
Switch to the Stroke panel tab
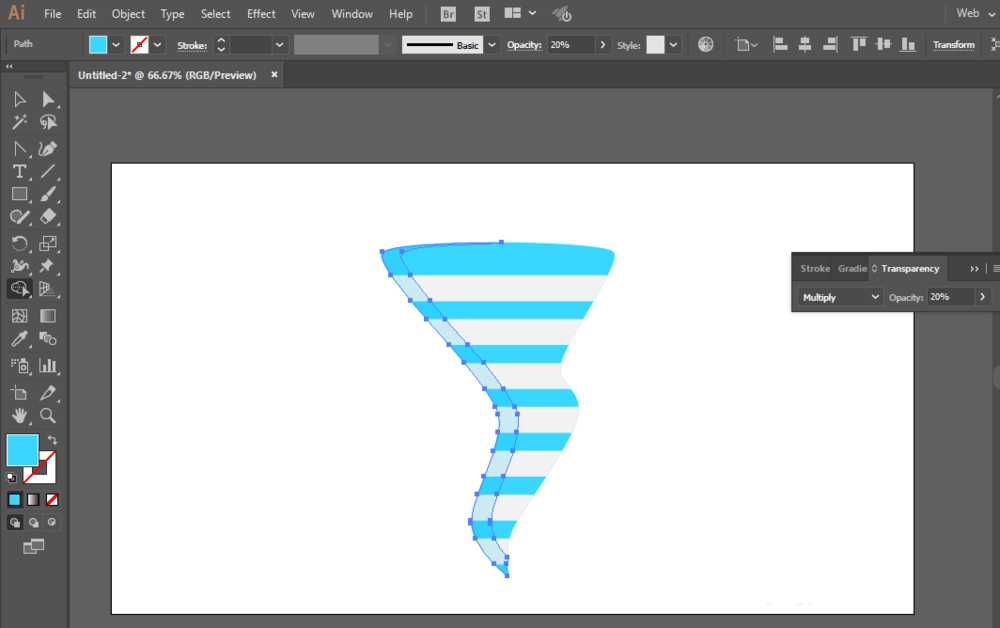(815, 268)
